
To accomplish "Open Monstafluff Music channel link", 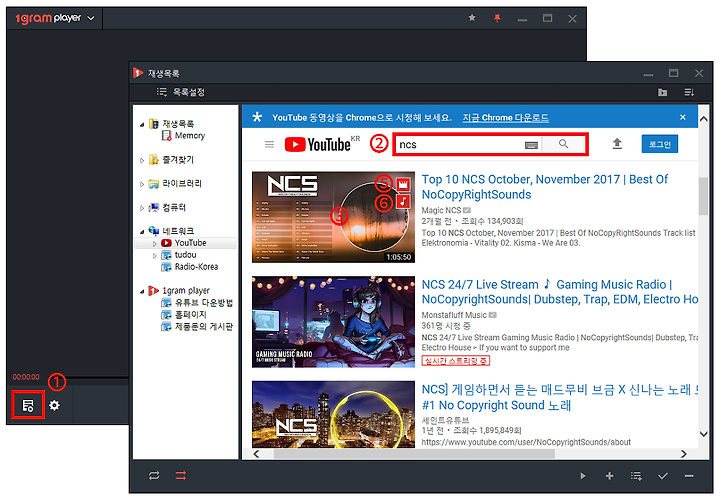I will pos(454,315).
